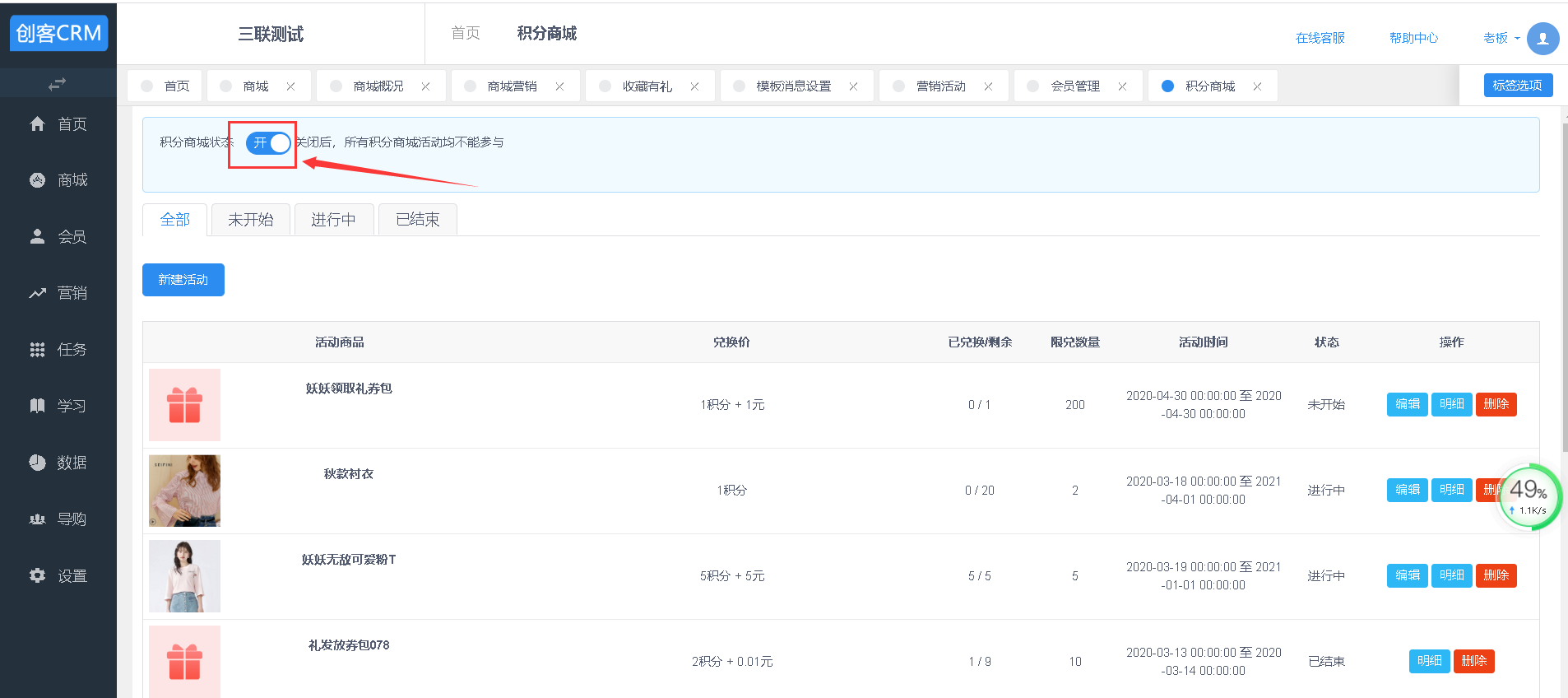This screenshot has height=698, width=1568.
Task: Select the radio dot on 会员管理 tab
Action: (1032, 86)
